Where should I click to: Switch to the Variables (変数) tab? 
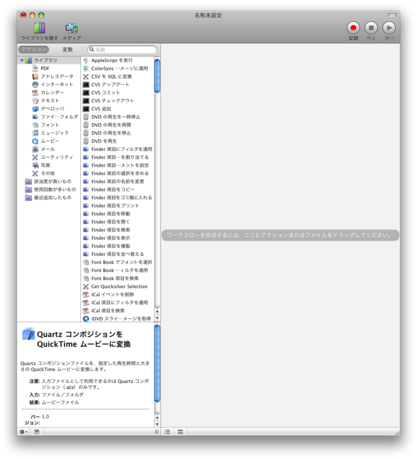pos(68,49)
